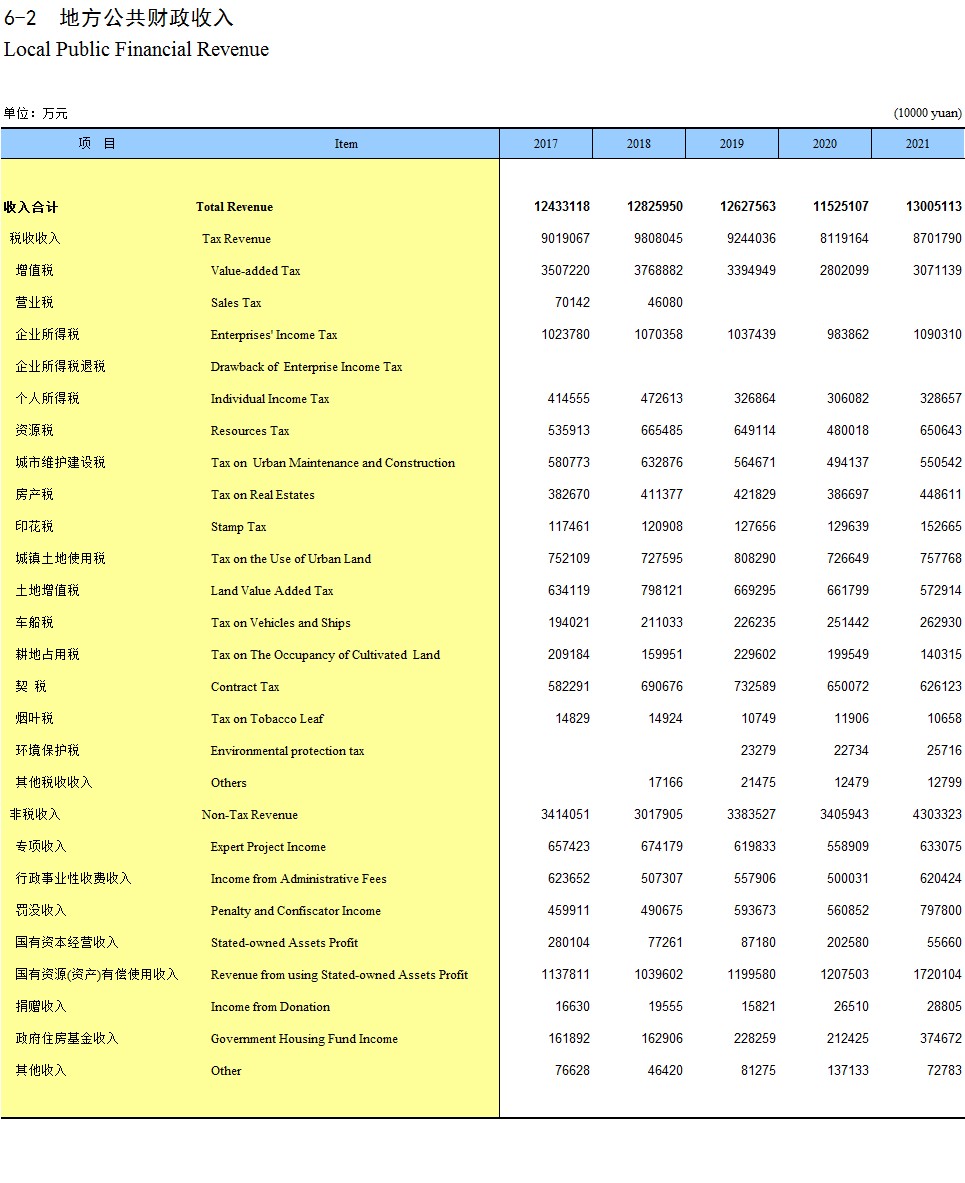Click 2021 non-tax revenue 4303323

coord(938,814)
